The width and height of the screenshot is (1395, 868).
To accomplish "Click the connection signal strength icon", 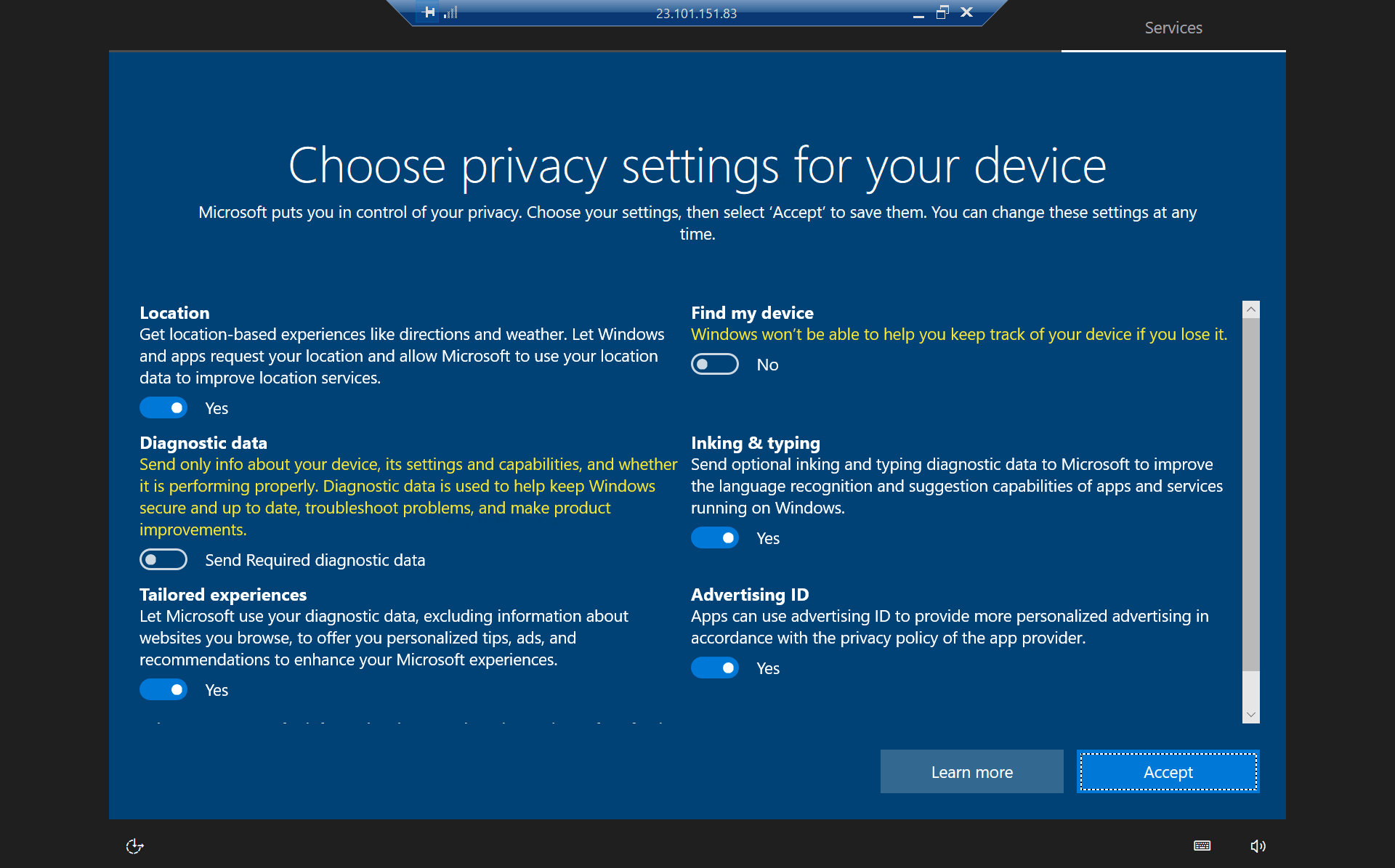I will 451,12.
